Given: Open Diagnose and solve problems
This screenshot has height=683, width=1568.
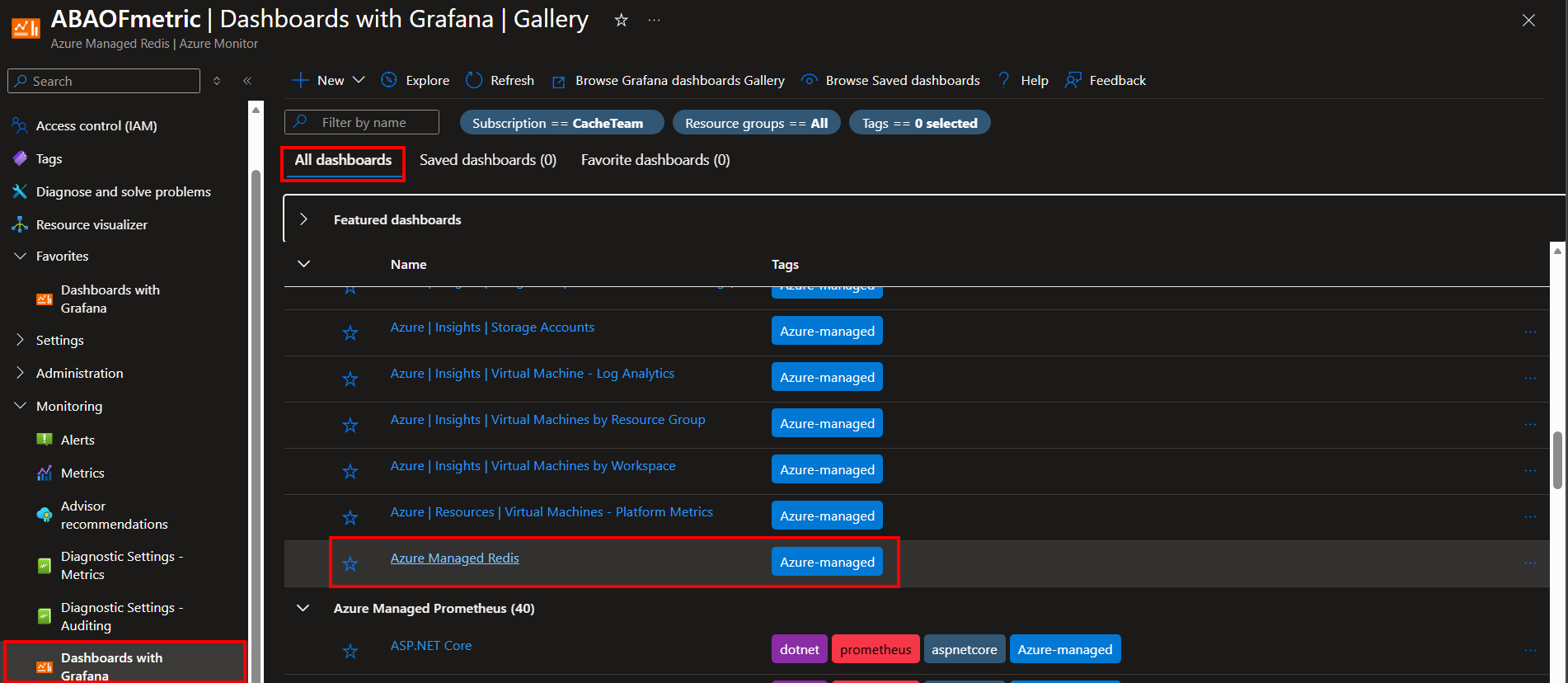Looking at the screenshot, I should tap(124, 191).
